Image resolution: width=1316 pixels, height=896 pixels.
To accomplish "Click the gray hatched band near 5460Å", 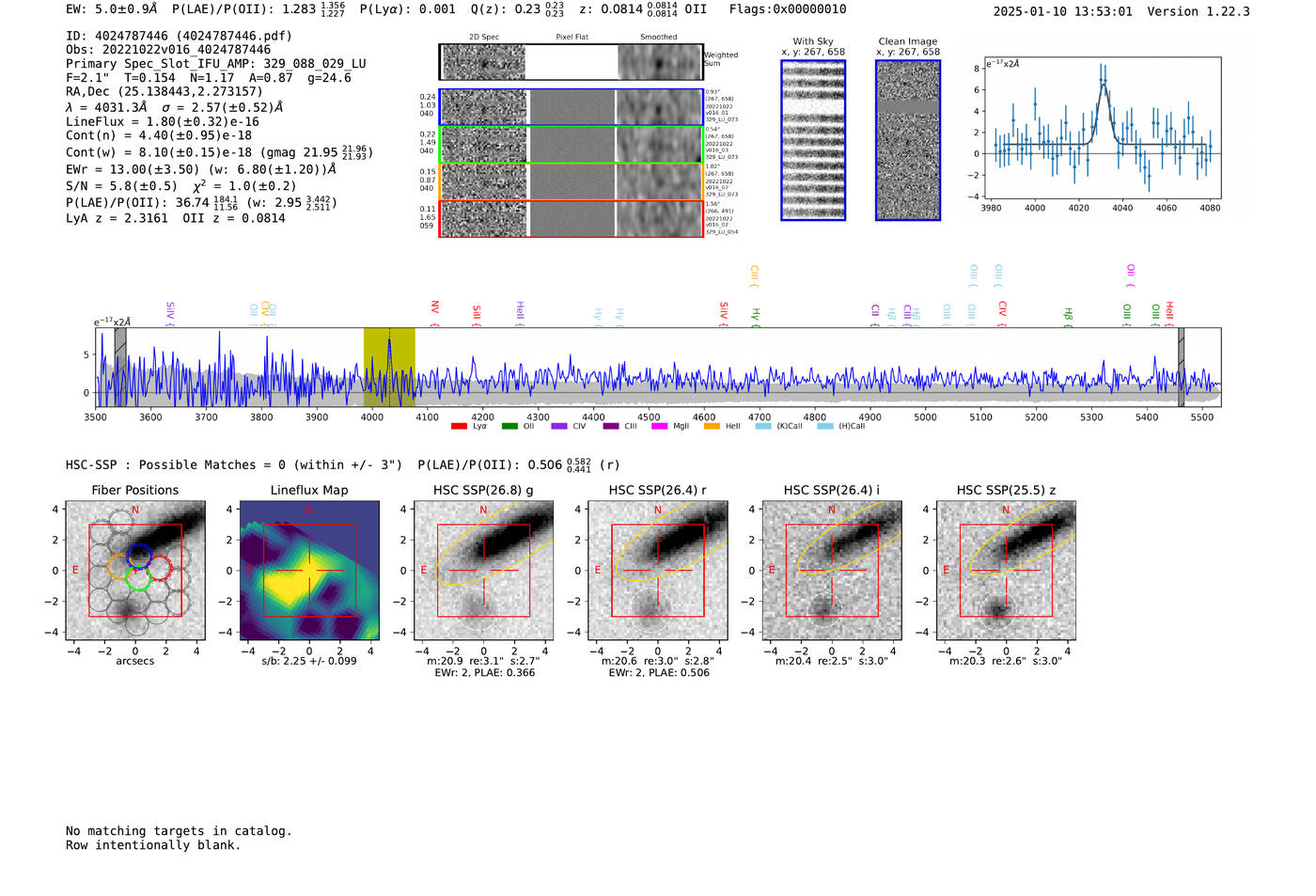I will click(1181, 368).
